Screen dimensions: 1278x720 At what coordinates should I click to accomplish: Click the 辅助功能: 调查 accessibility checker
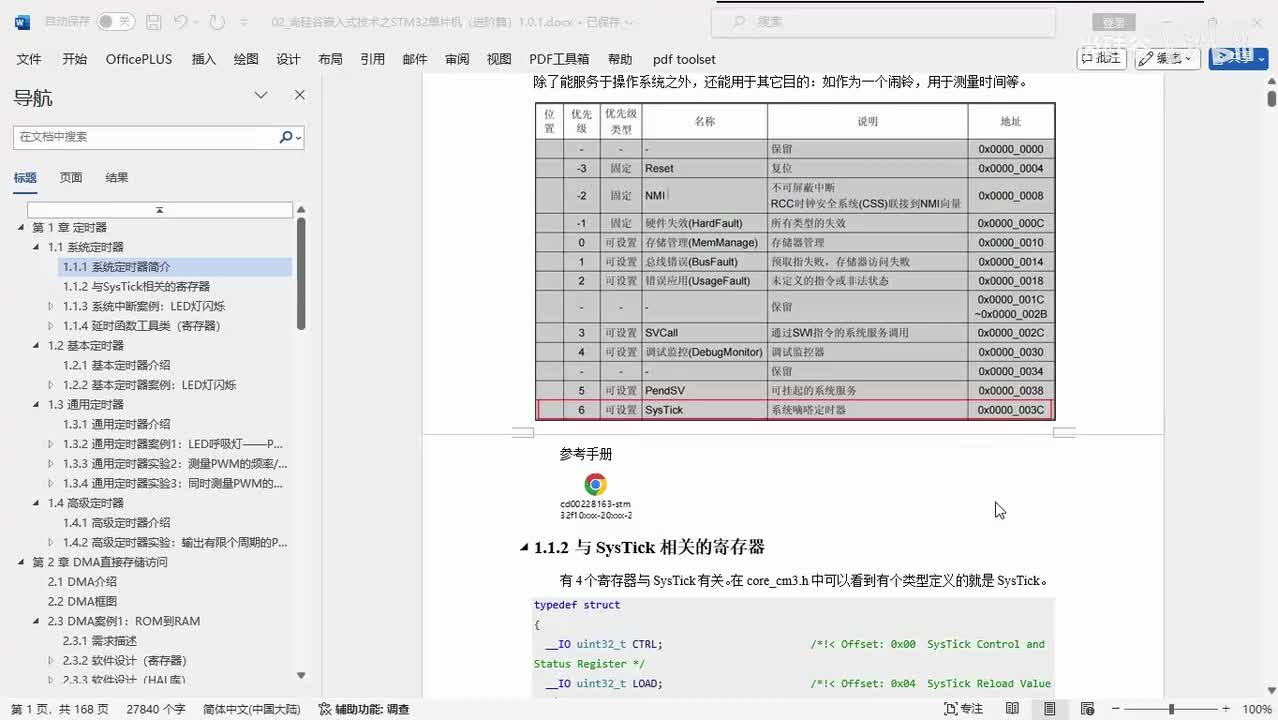click(x=364, y=709)
